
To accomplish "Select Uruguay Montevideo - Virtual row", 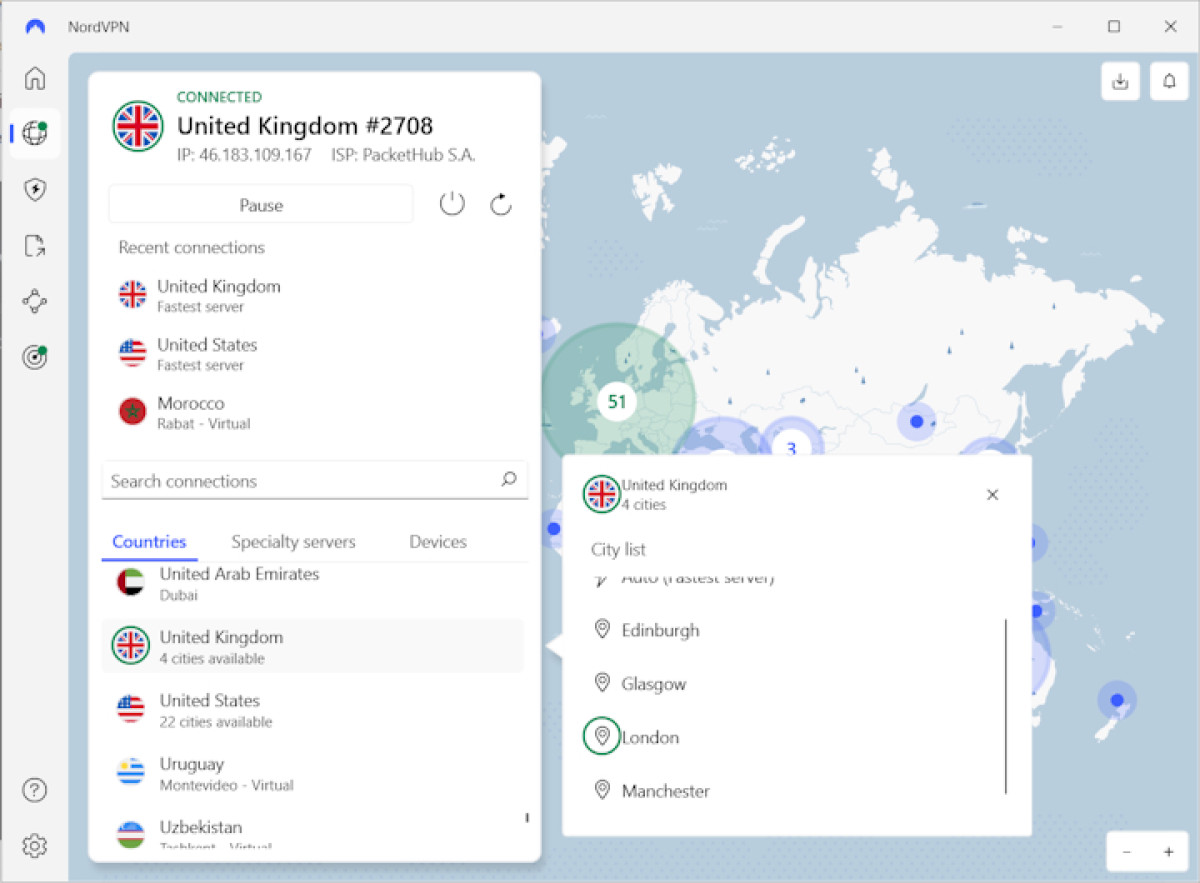I will pos(313,772).
